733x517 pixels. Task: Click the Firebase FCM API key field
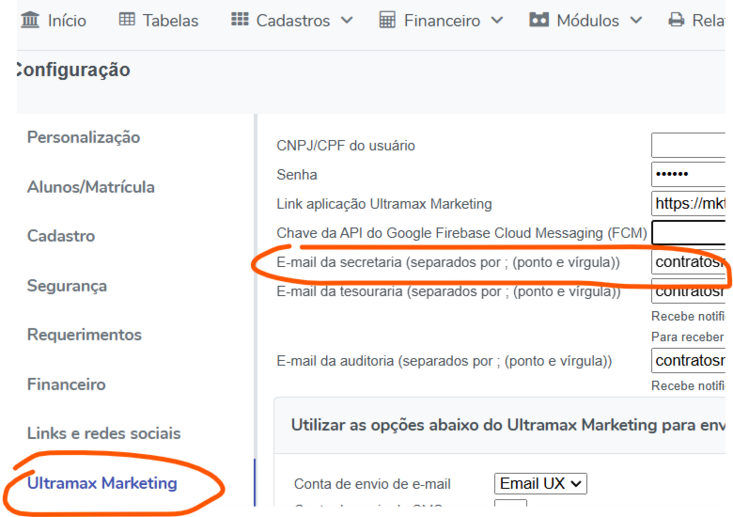pos(688,233)
